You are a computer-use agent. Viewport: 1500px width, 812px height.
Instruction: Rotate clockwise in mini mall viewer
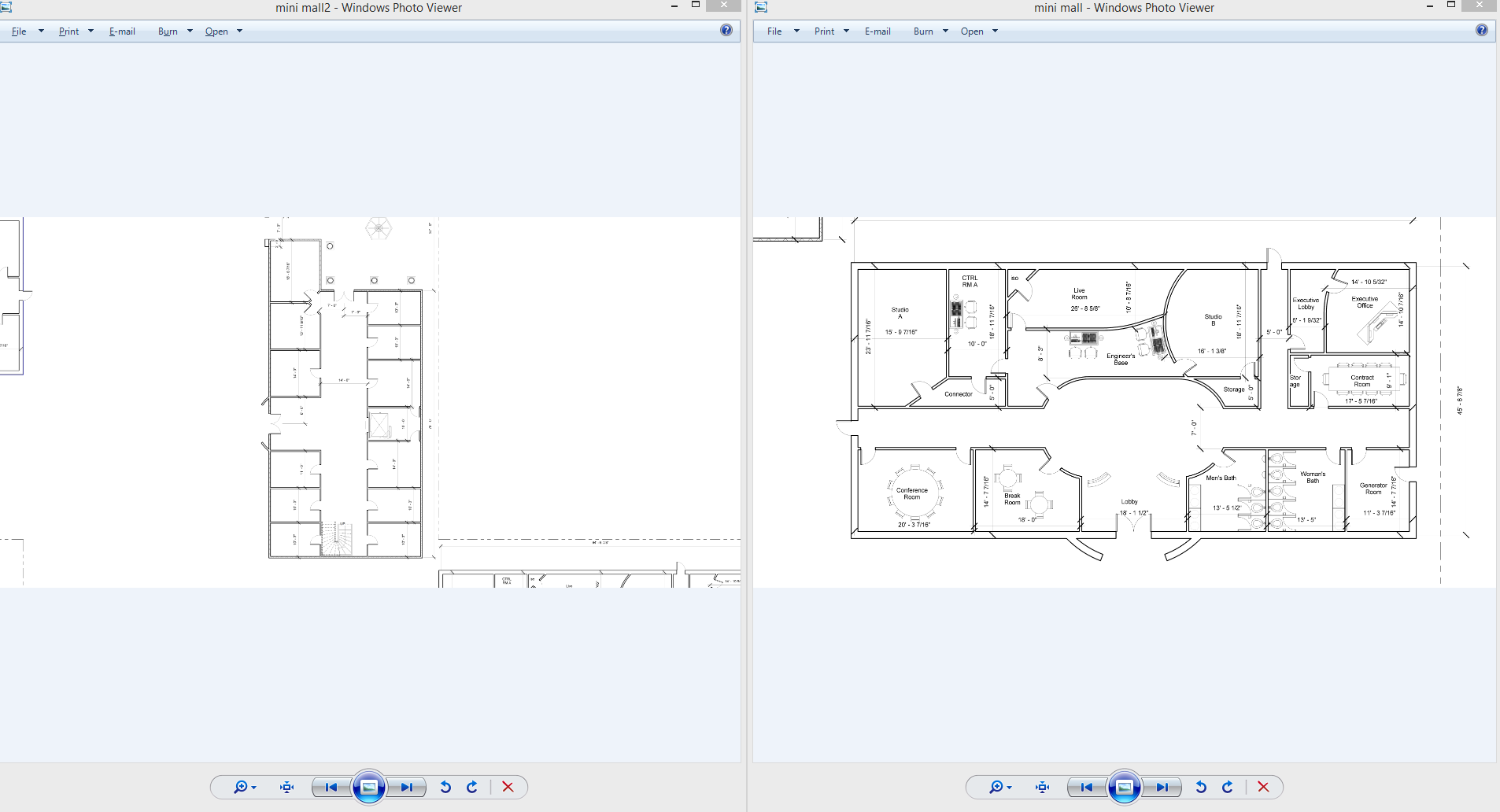point(1227,787)
